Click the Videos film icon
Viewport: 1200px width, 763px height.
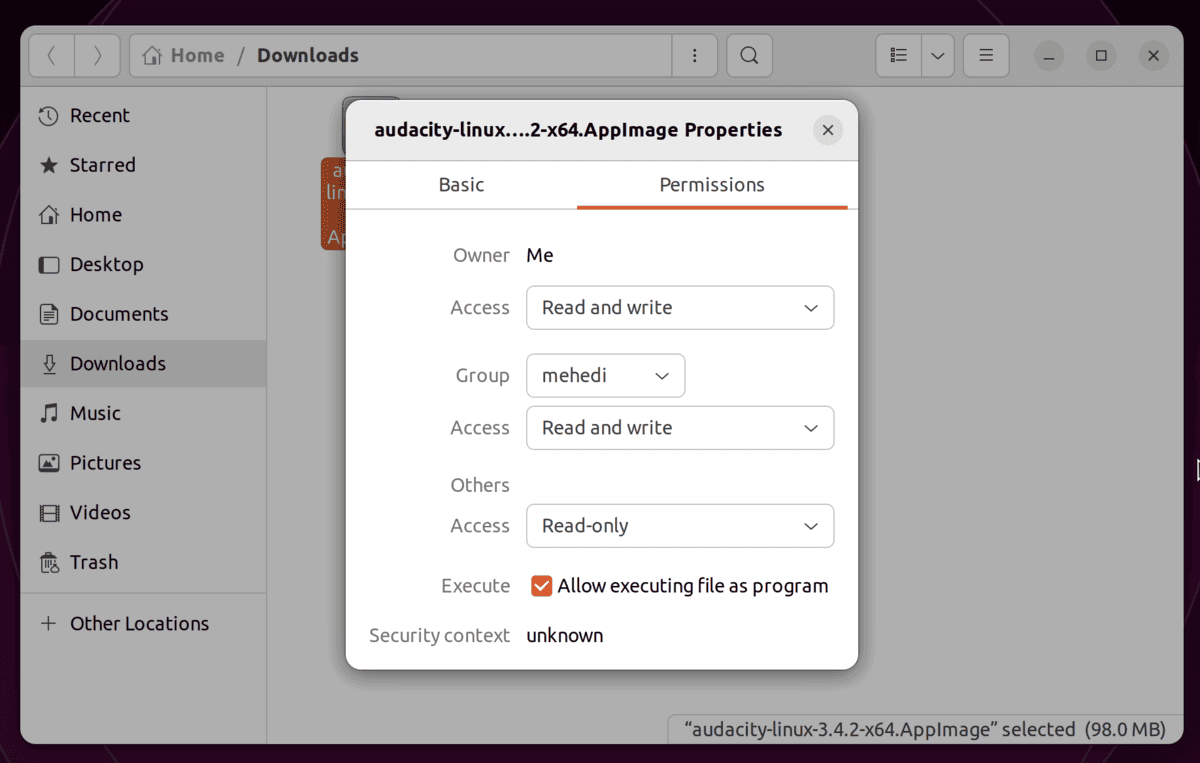48,513
